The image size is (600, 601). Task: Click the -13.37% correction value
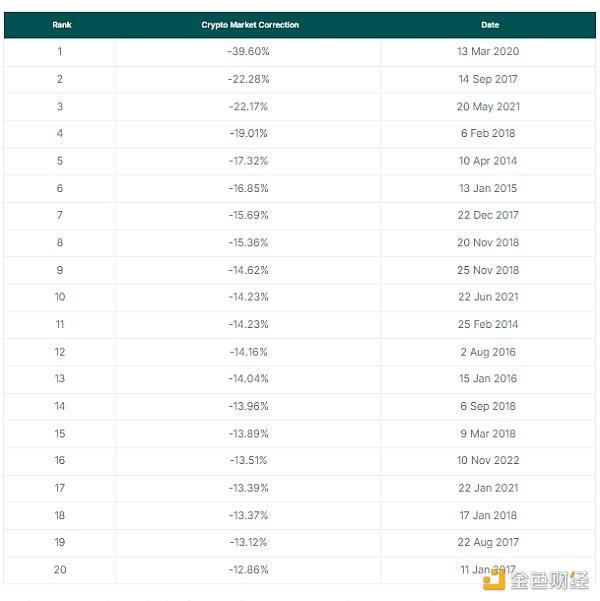click(248, 515)
